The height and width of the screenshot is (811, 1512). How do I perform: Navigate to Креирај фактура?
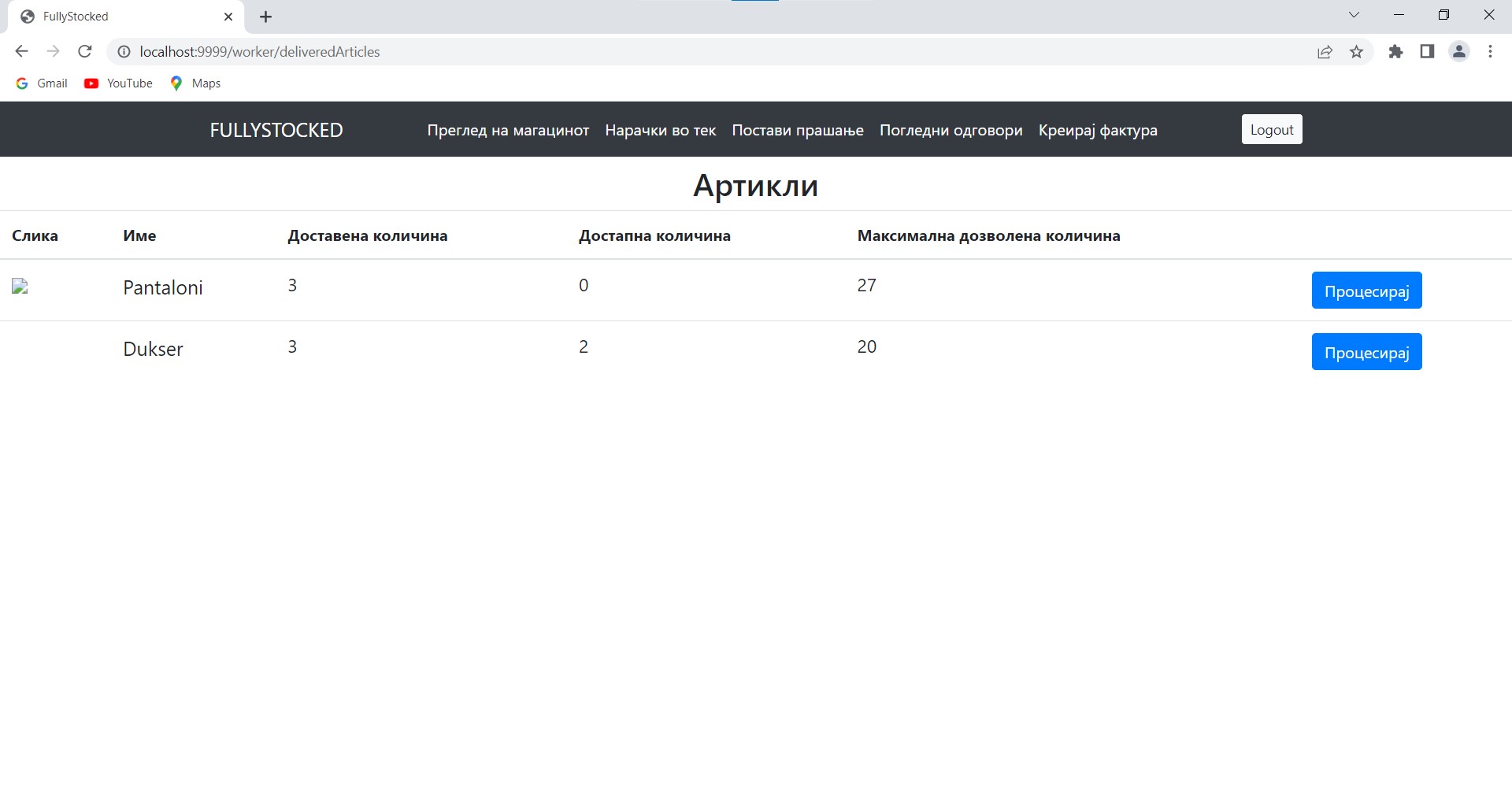[x=1097, y=130]
